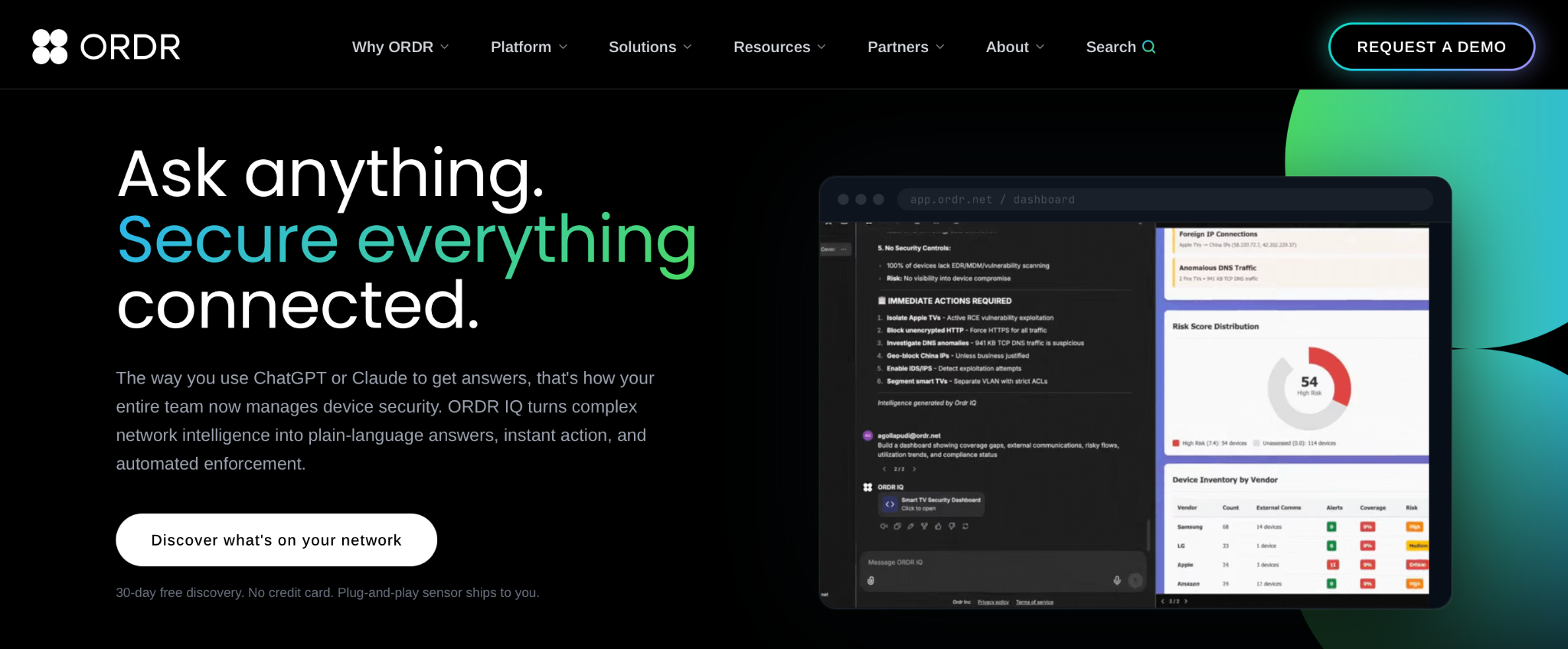Screen dimensions: 1568x649
Task: Open the About menu
Action: click(1015, 47)
